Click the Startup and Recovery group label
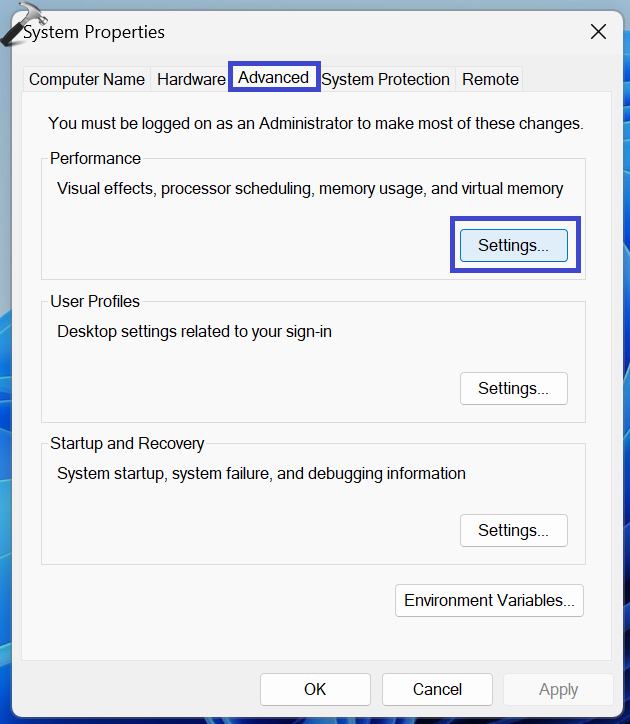 127,443
